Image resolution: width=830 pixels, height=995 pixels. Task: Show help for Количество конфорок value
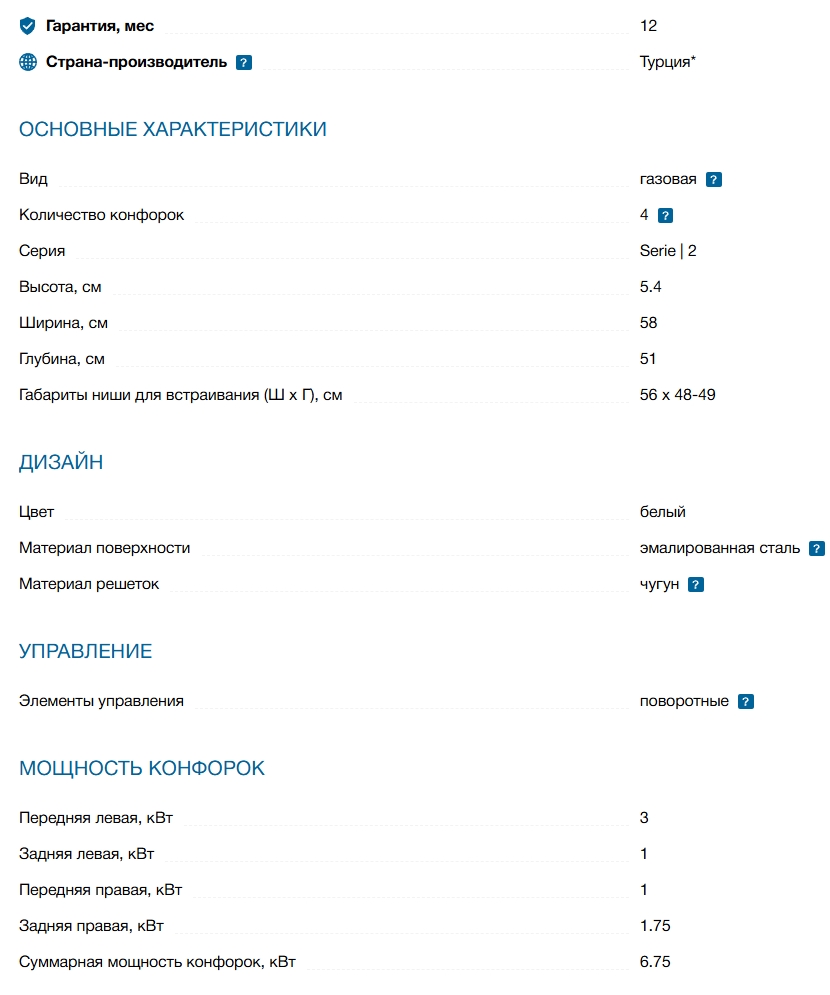pos(665,215)
